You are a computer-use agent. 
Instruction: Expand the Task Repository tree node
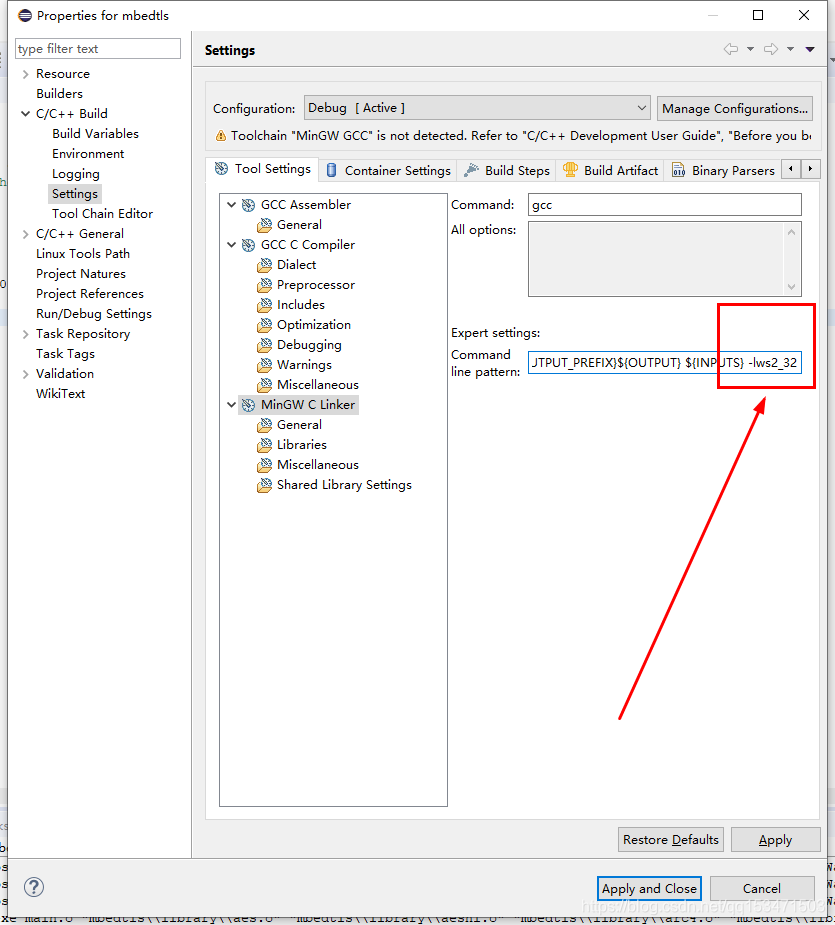[x=25, y=334]
